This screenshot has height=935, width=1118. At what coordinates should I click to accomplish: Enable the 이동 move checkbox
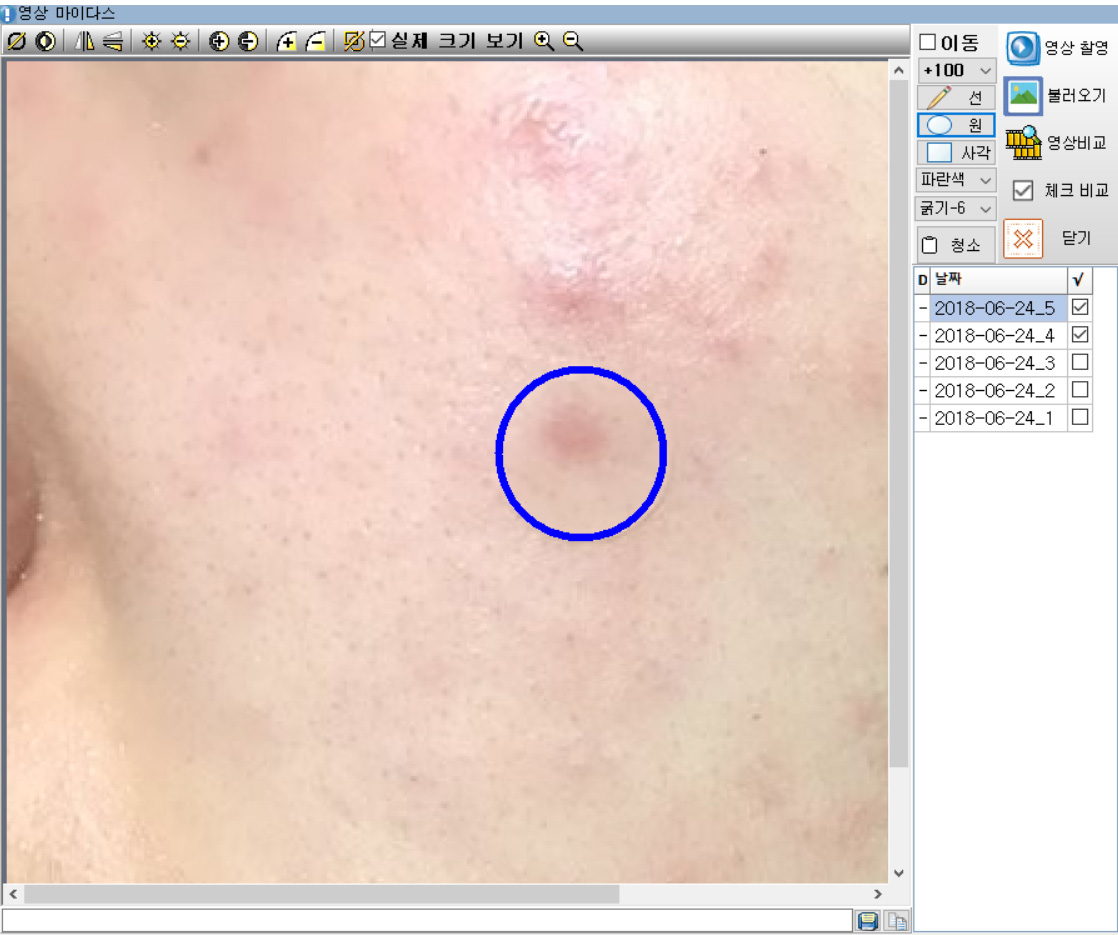pos(927,43)
